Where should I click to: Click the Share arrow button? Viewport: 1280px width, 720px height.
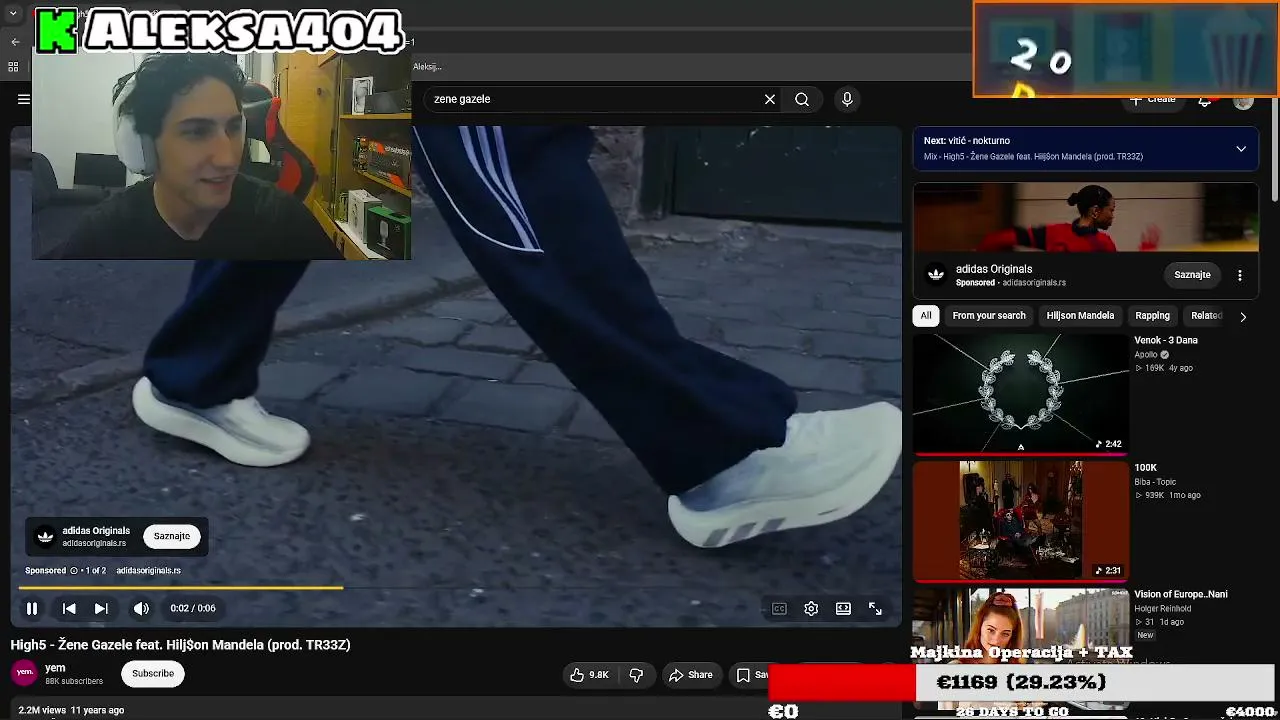tap(691, 675)
